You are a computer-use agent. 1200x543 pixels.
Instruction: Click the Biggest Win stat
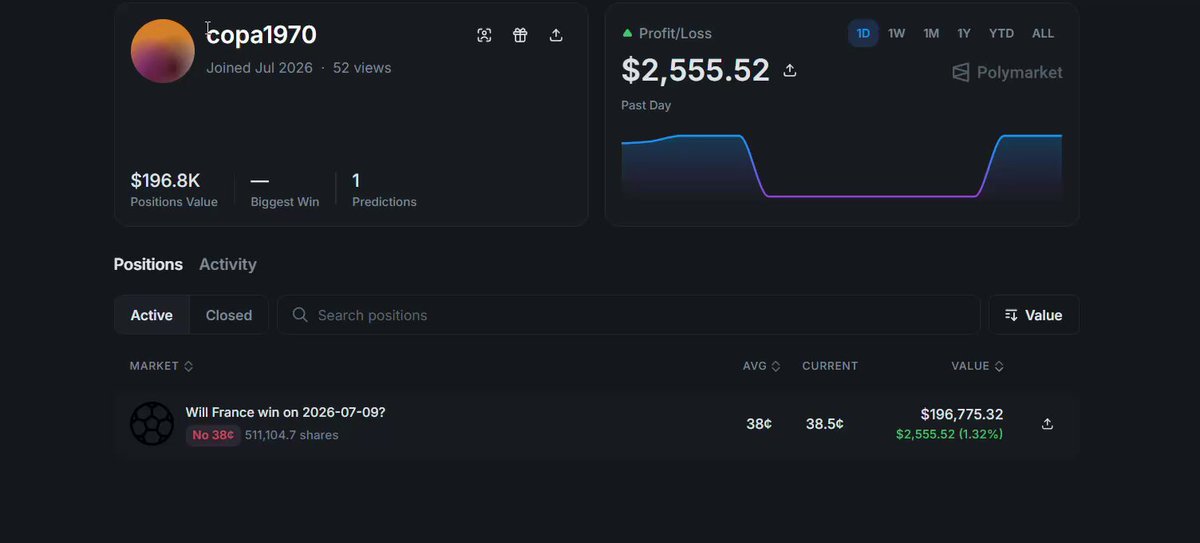pyautogui.click(x=285, y=190)
